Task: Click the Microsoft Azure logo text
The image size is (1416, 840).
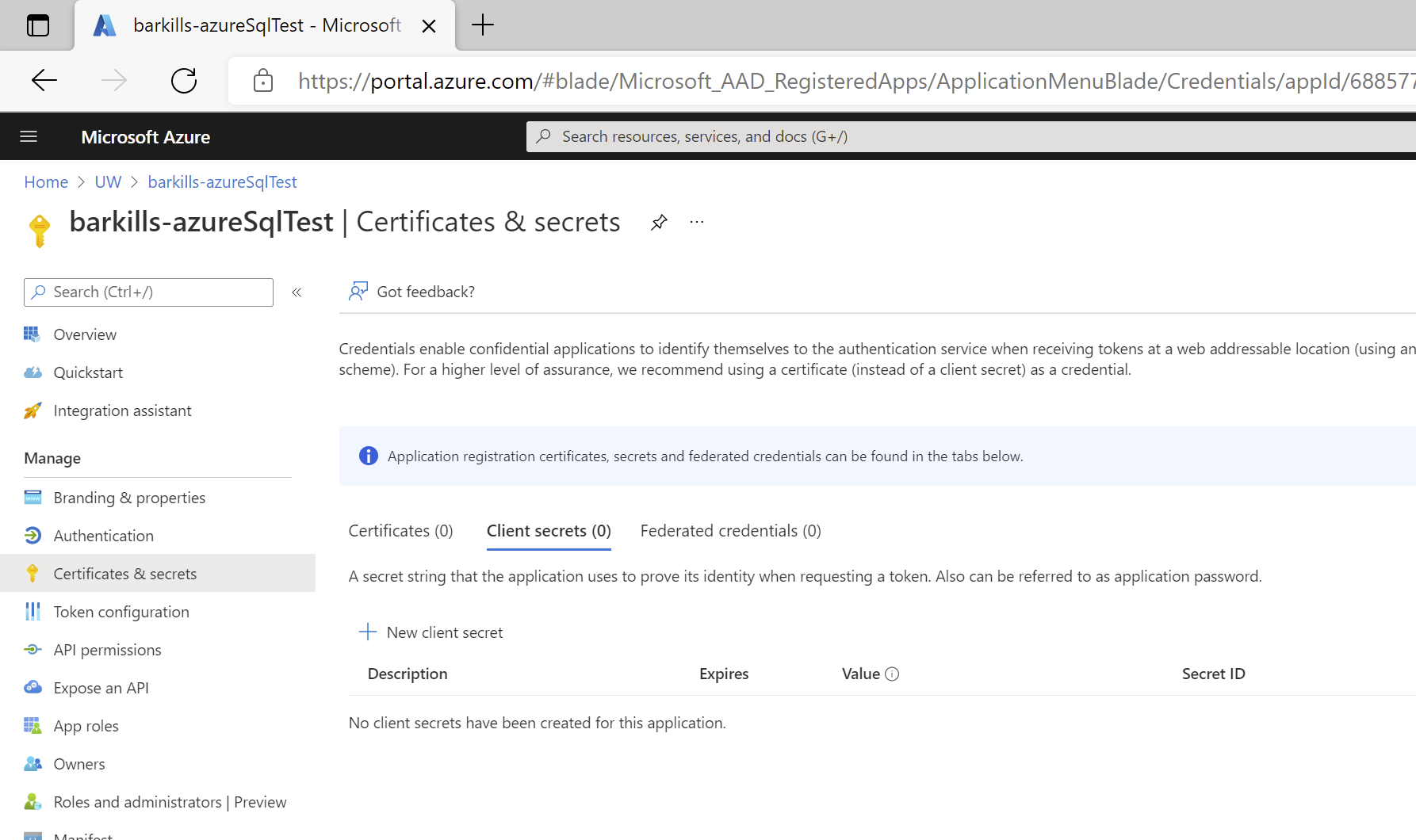Action: coord(146,137)
